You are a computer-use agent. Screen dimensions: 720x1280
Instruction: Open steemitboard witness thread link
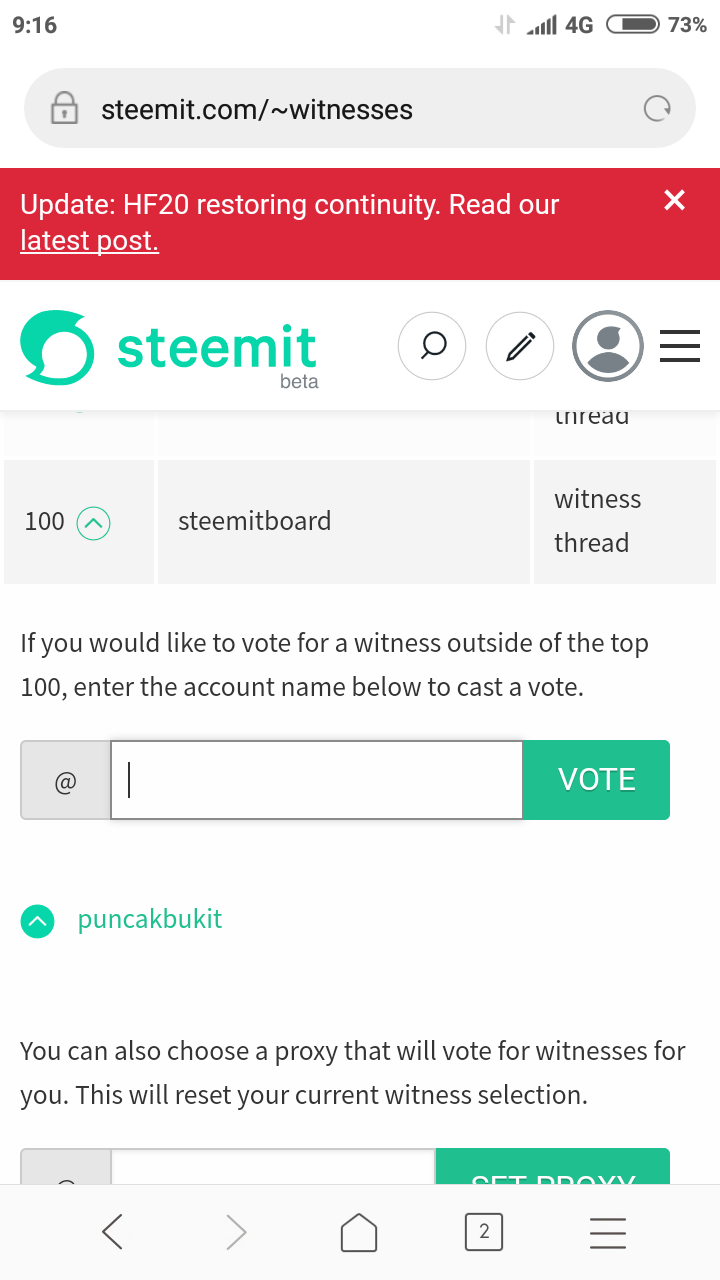pyautogui.click(x=597, y=521)
